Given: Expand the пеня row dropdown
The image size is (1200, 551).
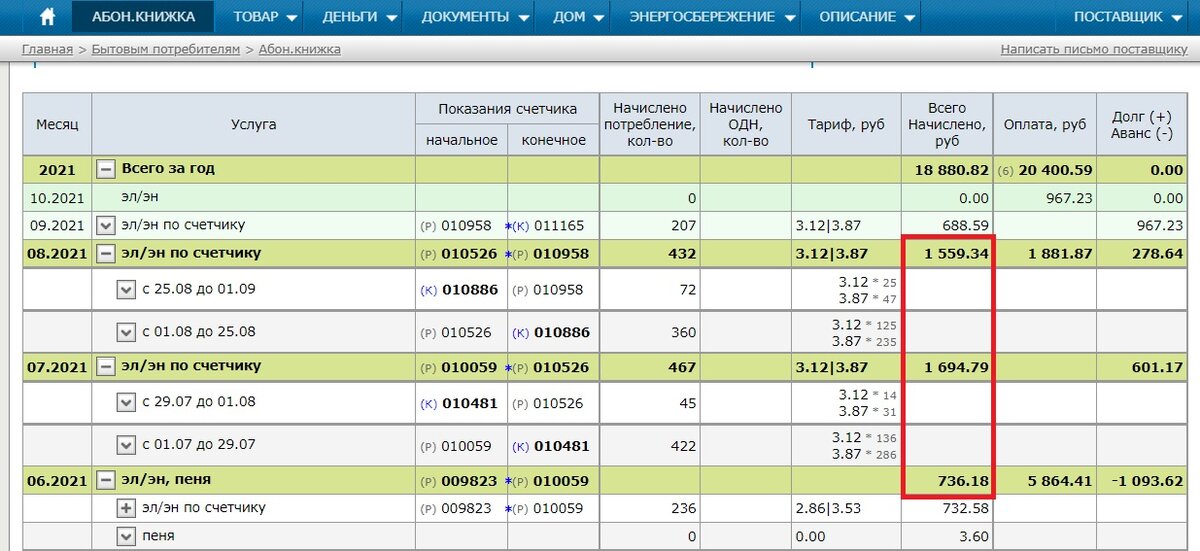Looking at the screenshot, I should [x=126, y=536].
